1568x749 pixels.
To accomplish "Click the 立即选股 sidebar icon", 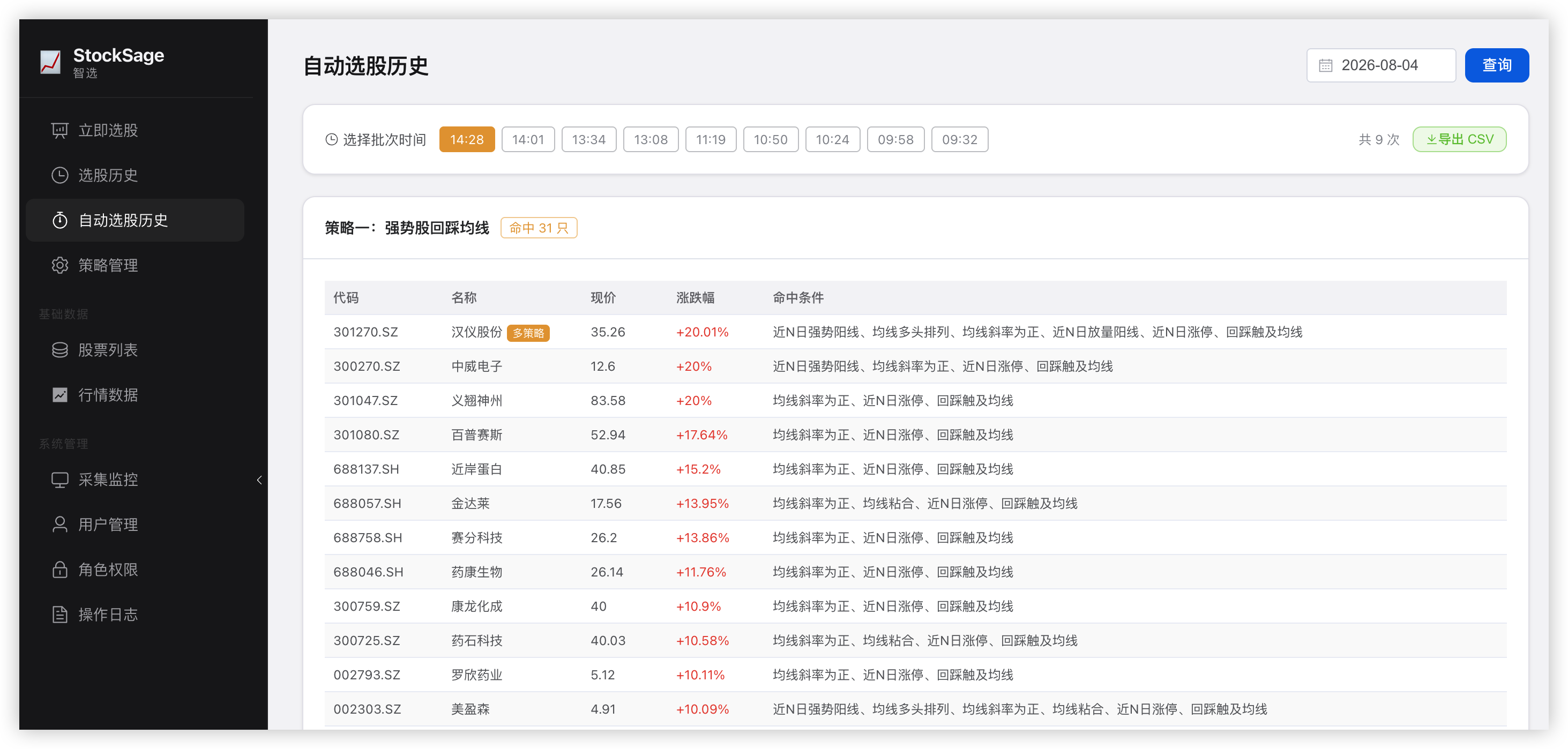I will 59,130.
